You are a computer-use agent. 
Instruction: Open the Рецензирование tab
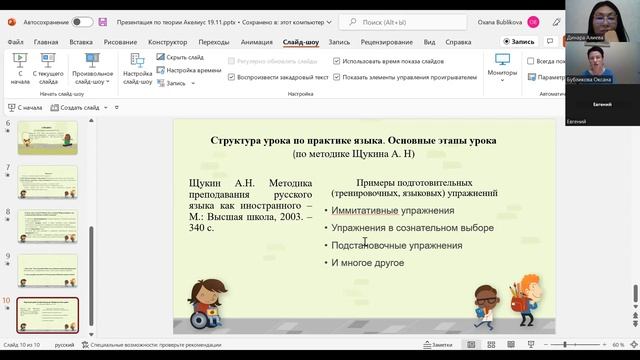[386, 42]
